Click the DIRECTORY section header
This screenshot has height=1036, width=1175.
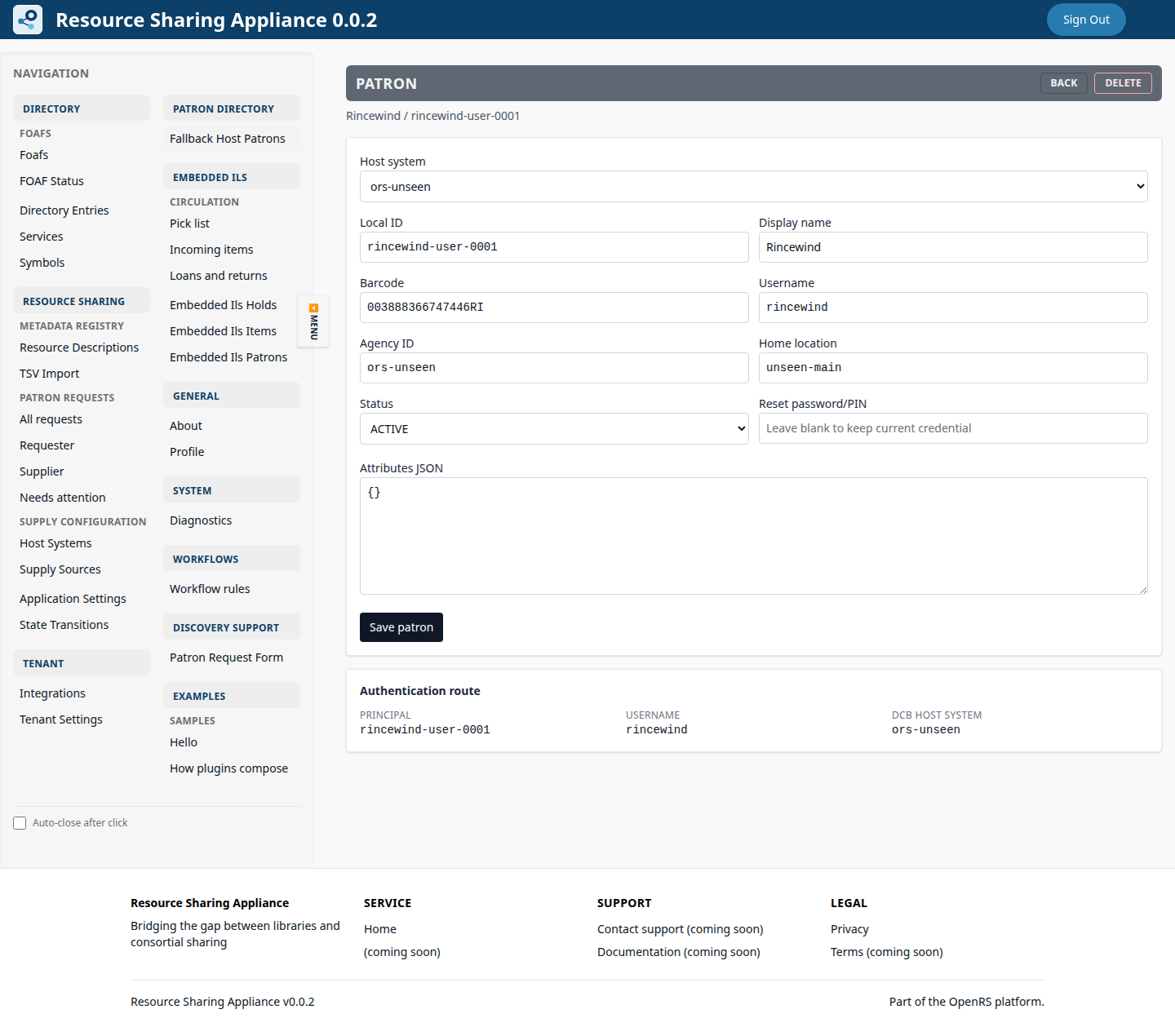point(82,108)
